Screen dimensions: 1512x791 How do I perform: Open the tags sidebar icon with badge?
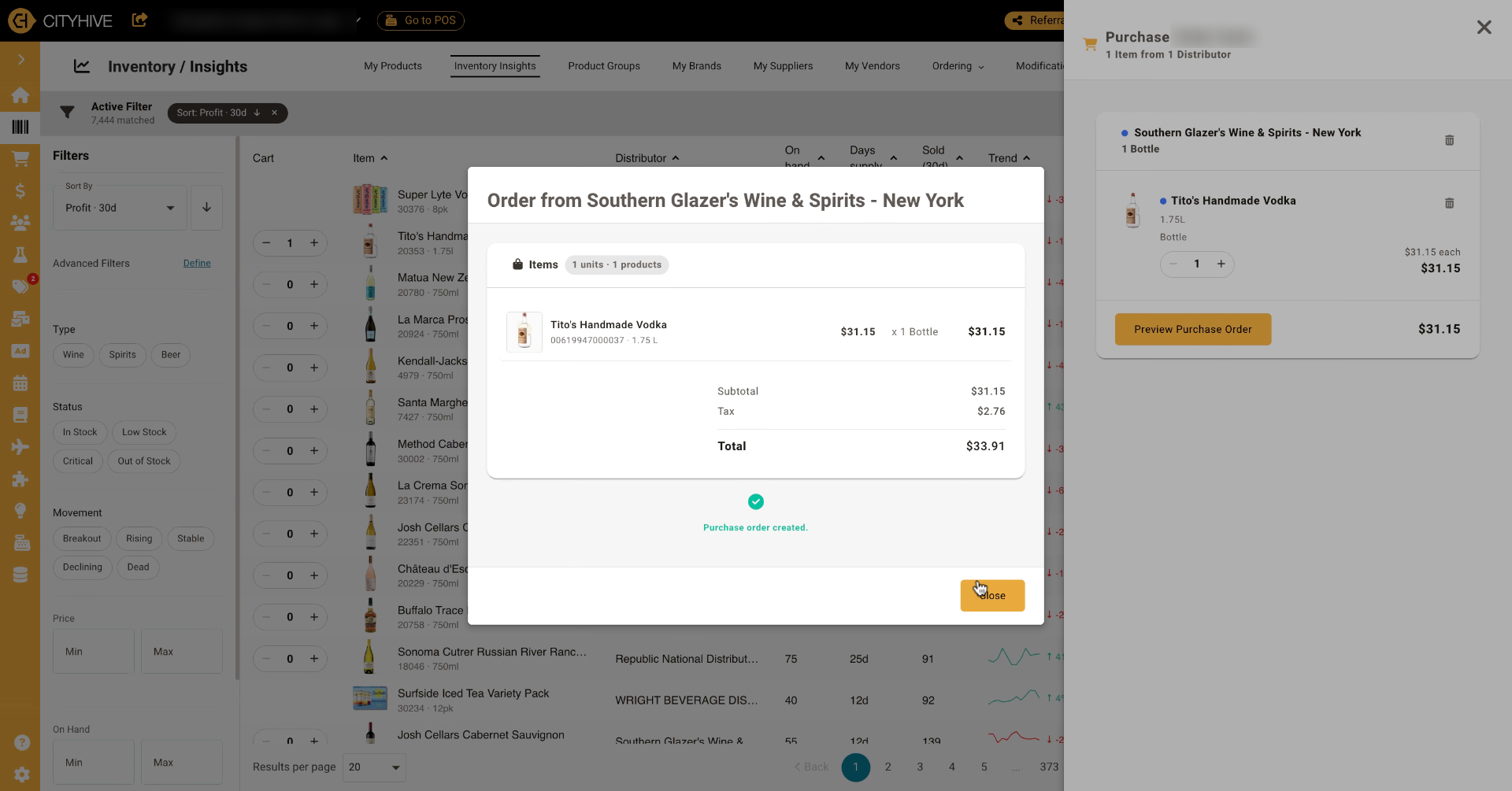pos(20,286)
